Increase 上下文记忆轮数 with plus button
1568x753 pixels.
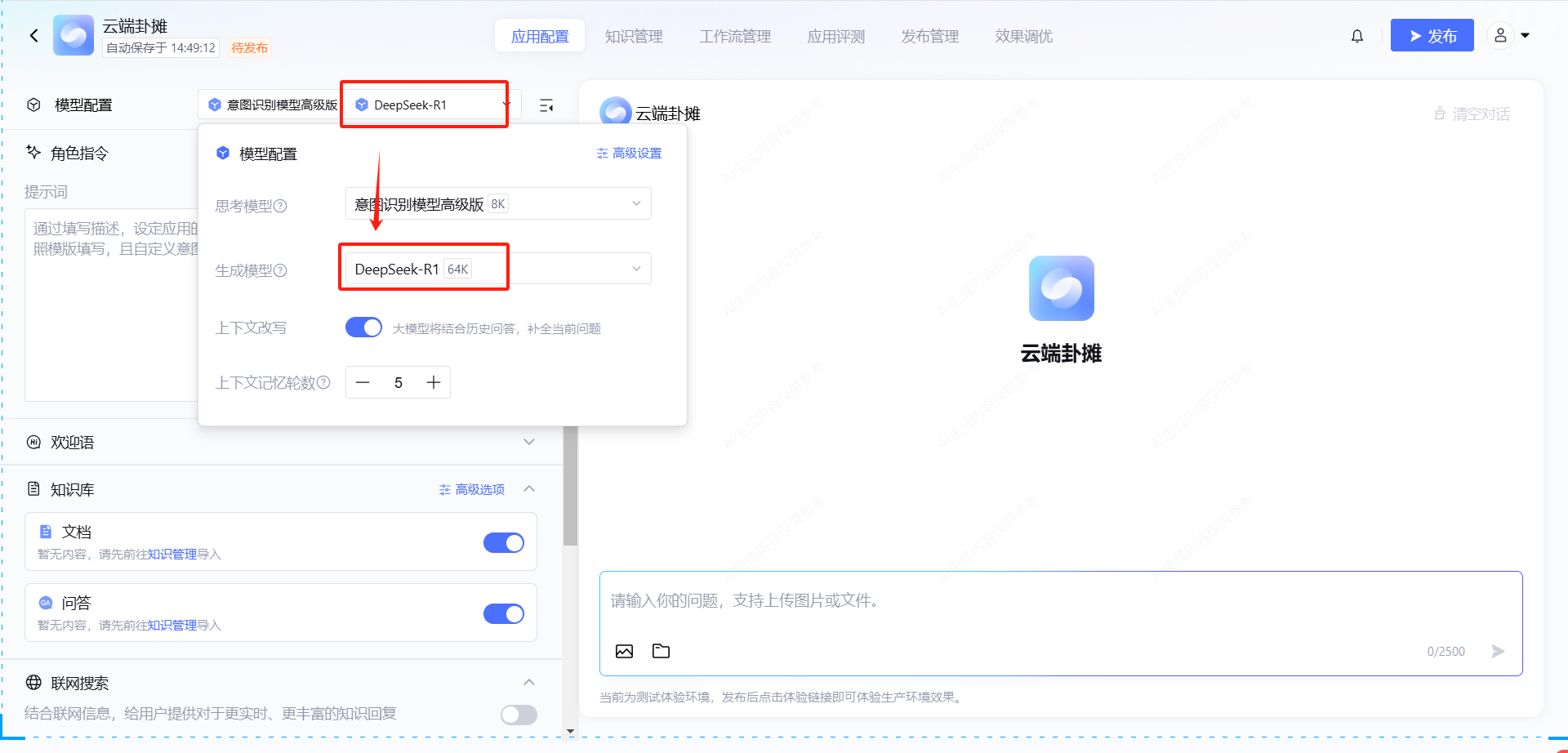(x=434, y=382)
